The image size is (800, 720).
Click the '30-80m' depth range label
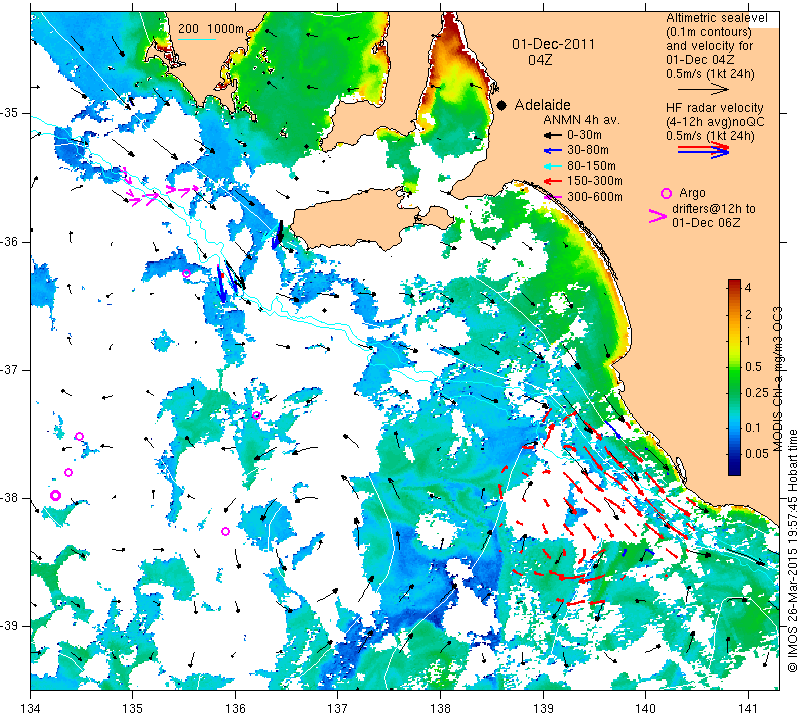pos(588,150)
